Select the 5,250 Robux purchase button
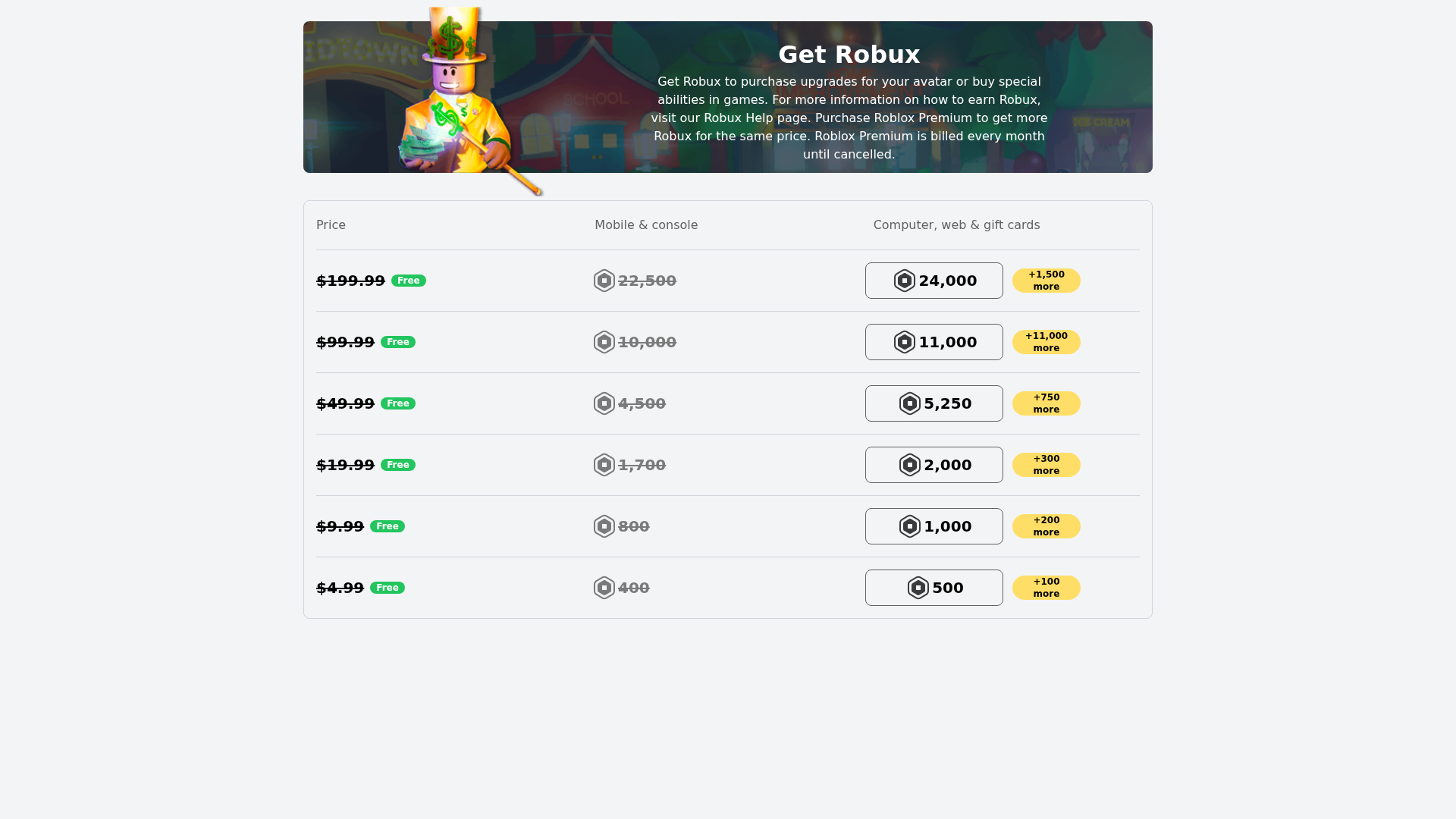The width and height of the screenshot is (1456, 819). (x=934, y=403)
